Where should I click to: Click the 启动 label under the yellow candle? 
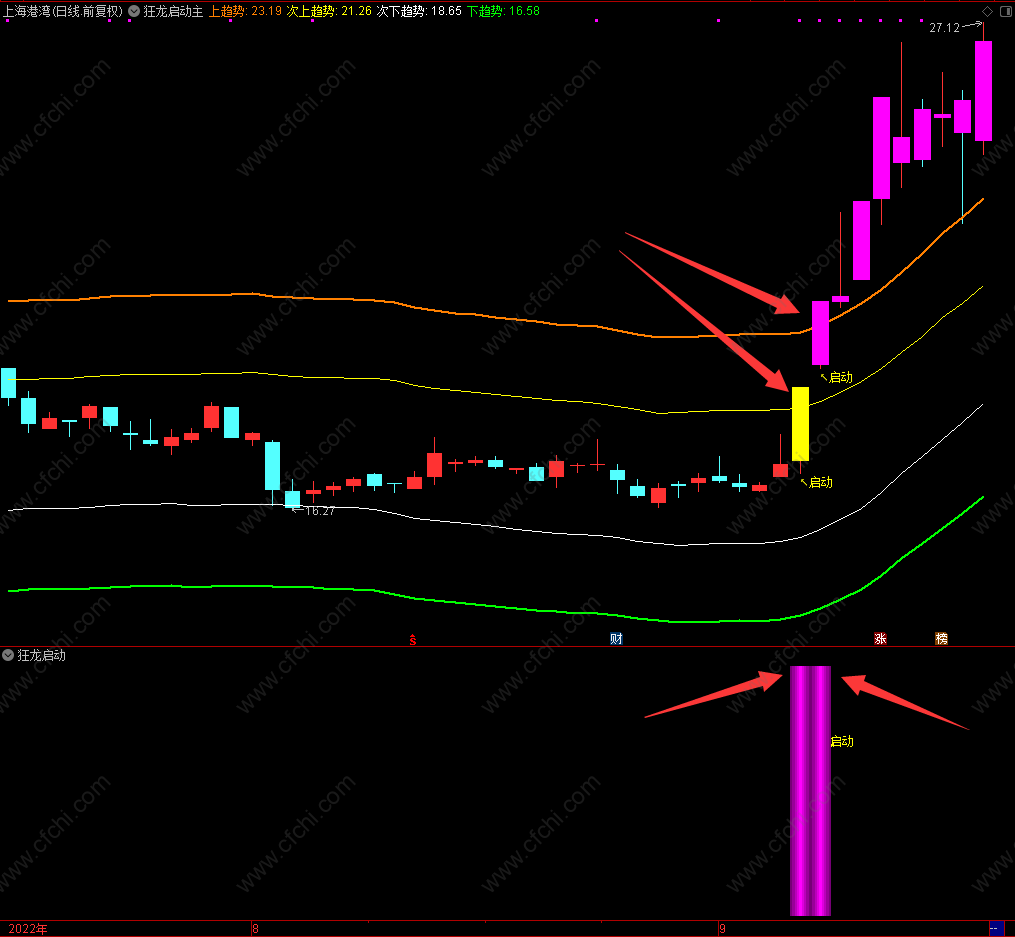pyautogui.click(x=821, y=482)
